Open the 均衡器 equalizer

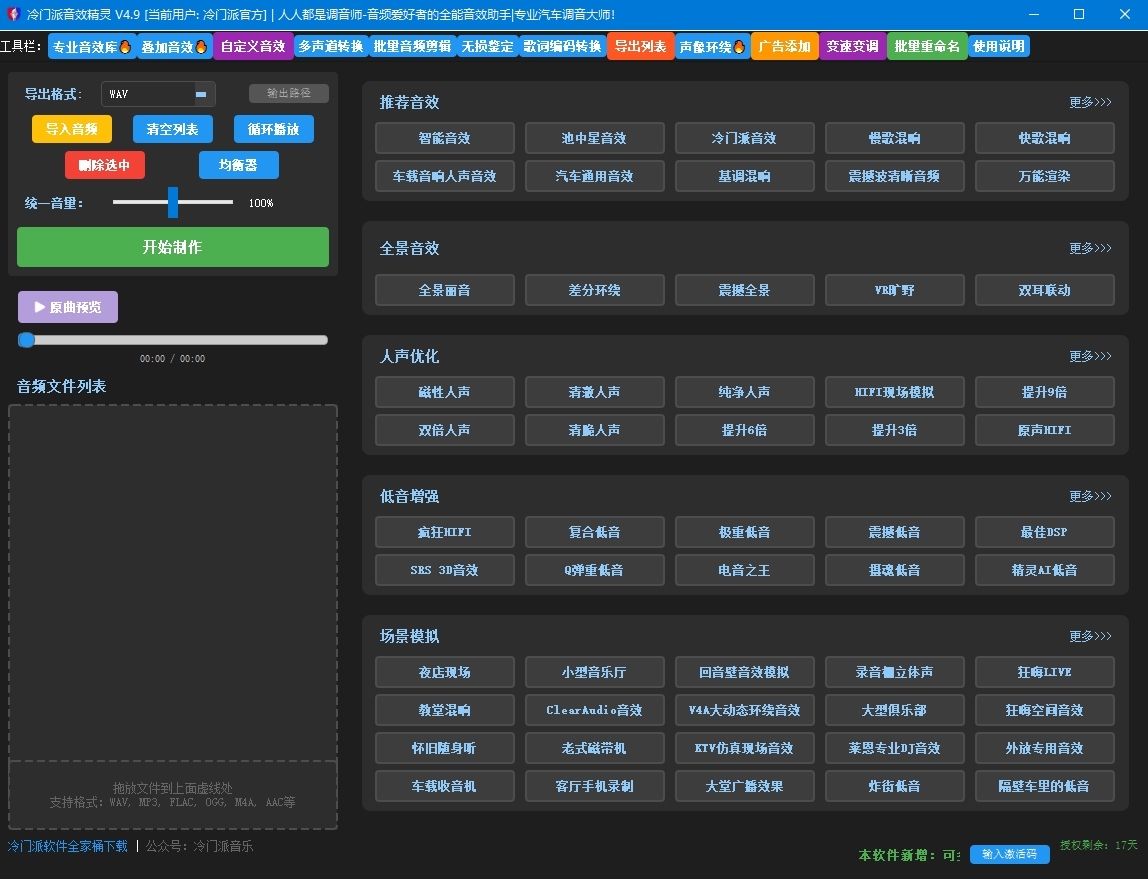point(238,165)
